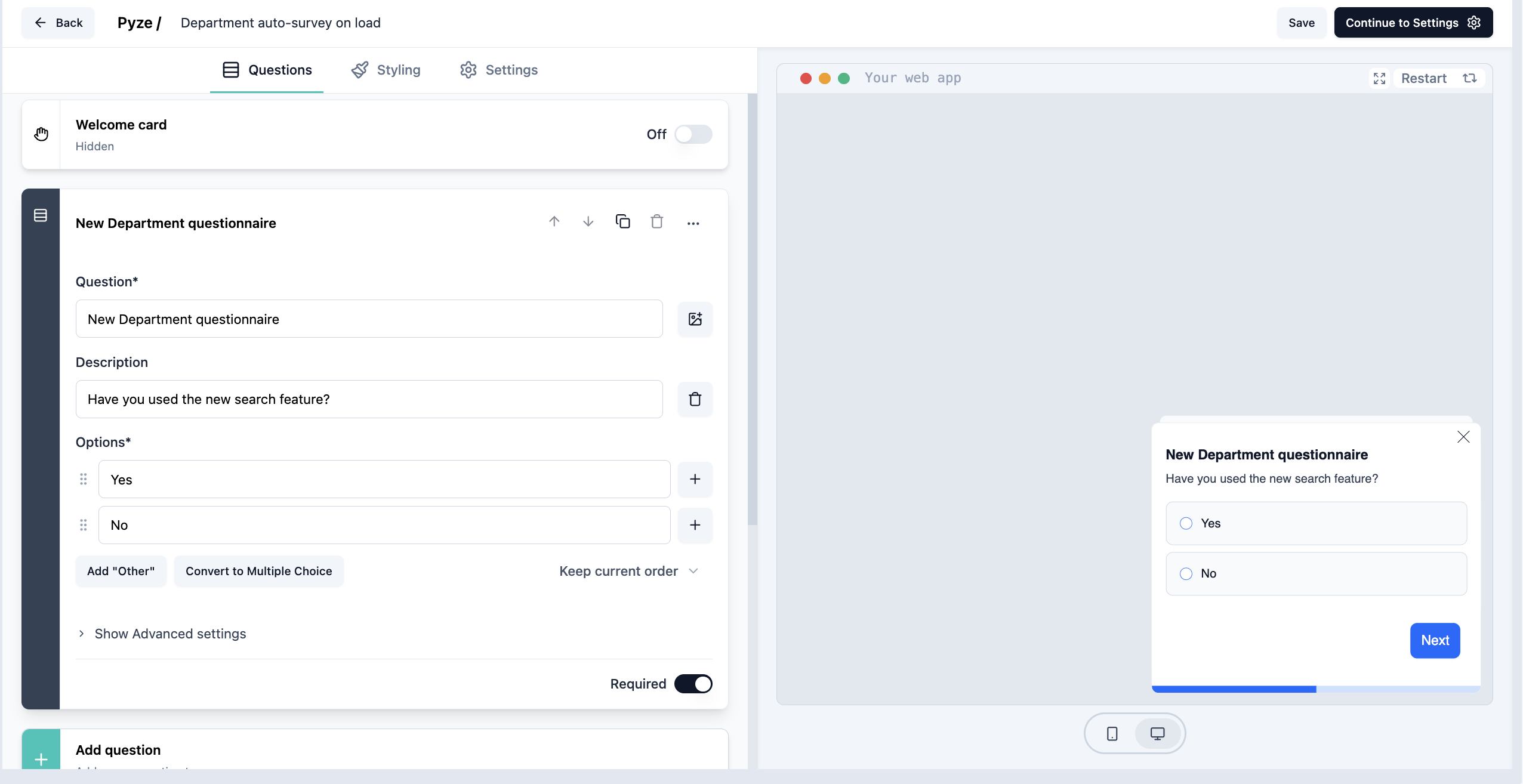The image size is (1523, 784).
Task: Open the Settings tab
Action: coord(499,70)
